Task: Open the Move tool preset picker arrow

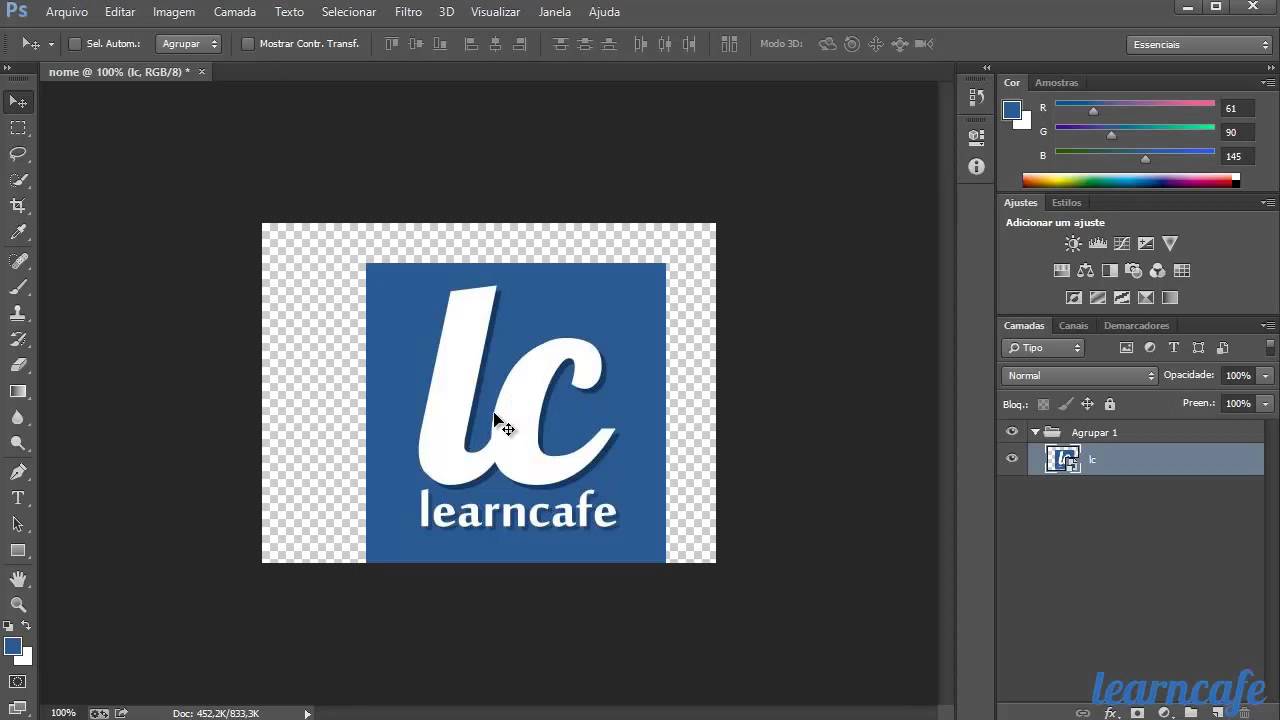Action: [x=51, y=45]
